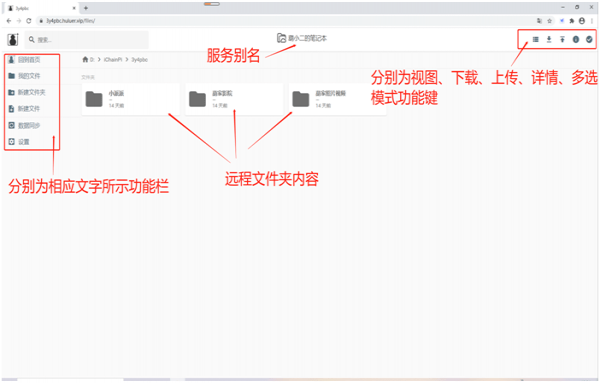Enable multi-select mode with the checkmark icon
Image resolution: width=600 pixels, height=383 pixels.
coord(589,39)
